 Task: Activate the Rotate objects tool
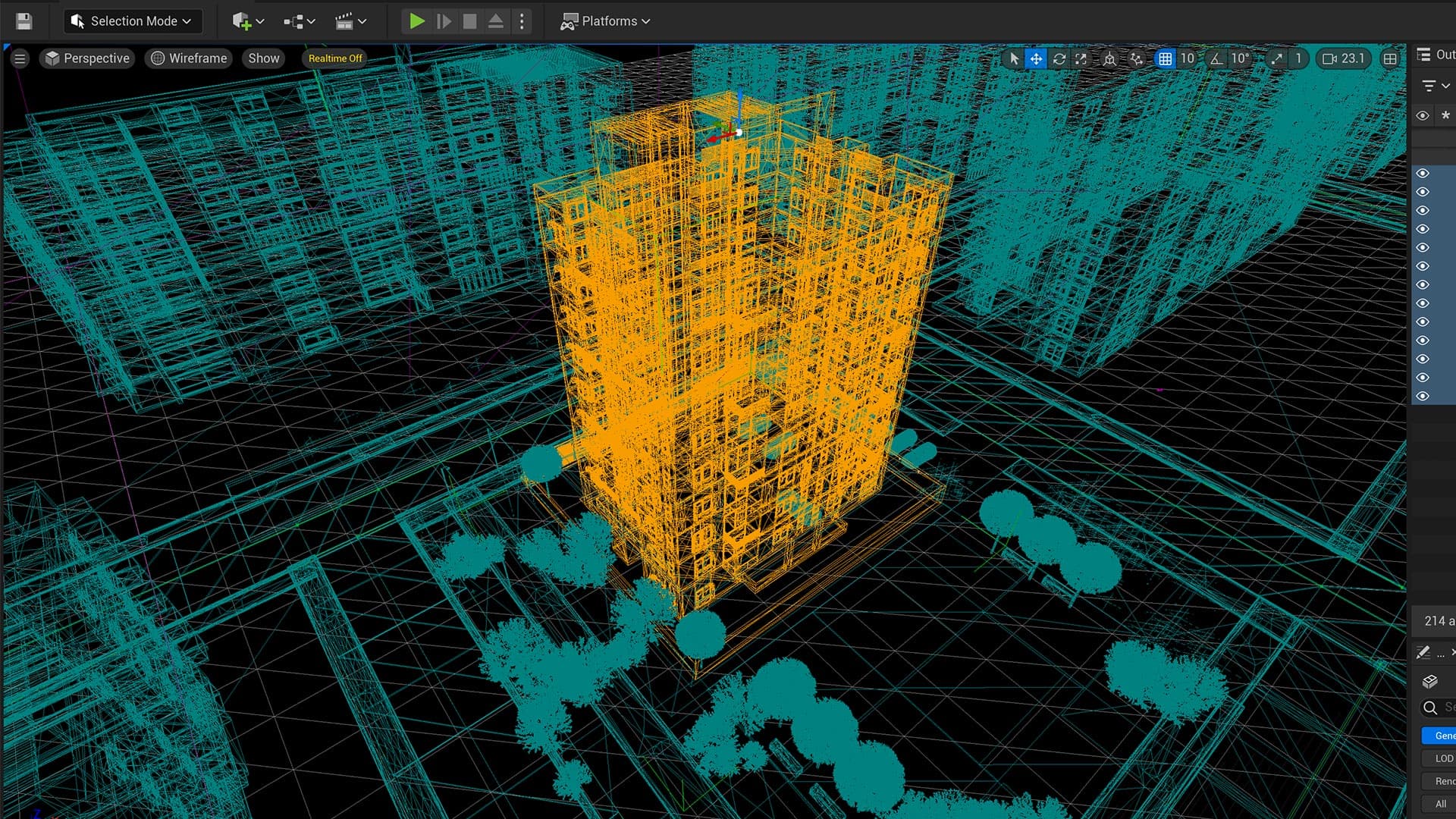tap(1059, 58)
